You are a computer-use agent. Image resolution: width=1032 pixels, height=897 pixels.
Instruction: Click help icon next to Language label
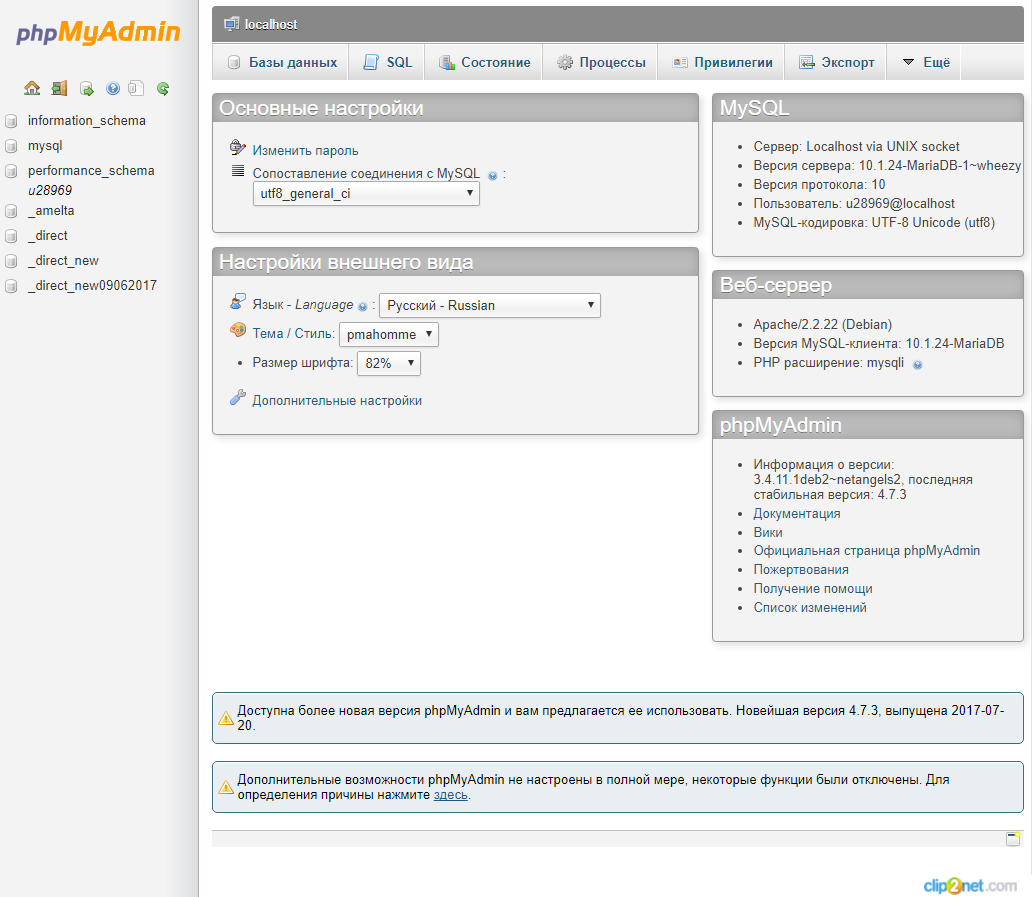pos(362,307)
